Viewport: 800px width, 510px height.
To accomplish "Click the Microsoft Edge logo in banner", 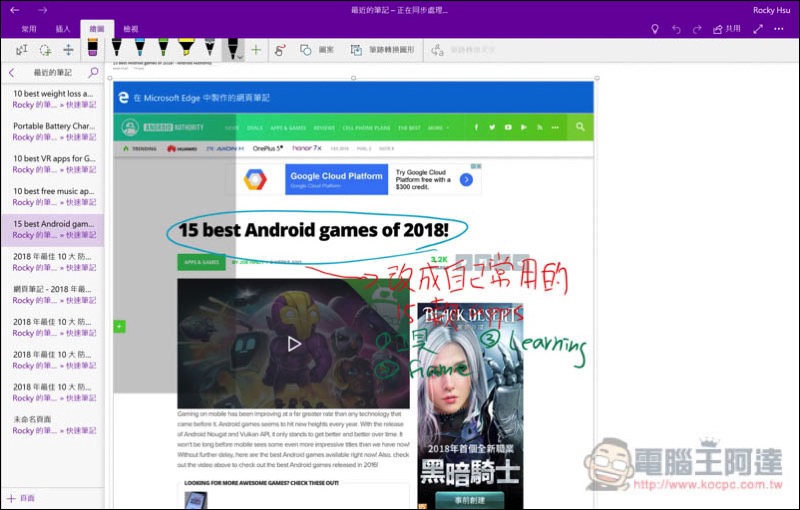I will point(123,97).
